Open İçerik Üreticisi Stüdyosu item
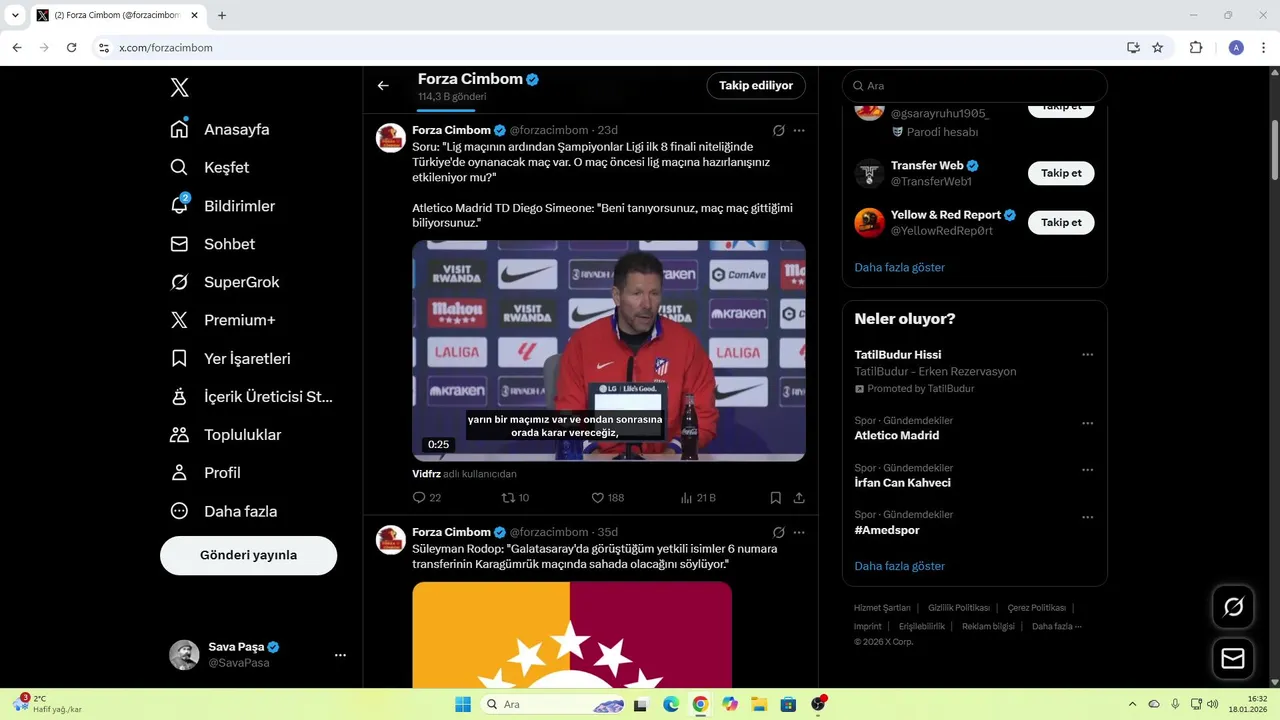Viewport: 1280px width, 720px height. pyautogui.click(x=252, y=397)
